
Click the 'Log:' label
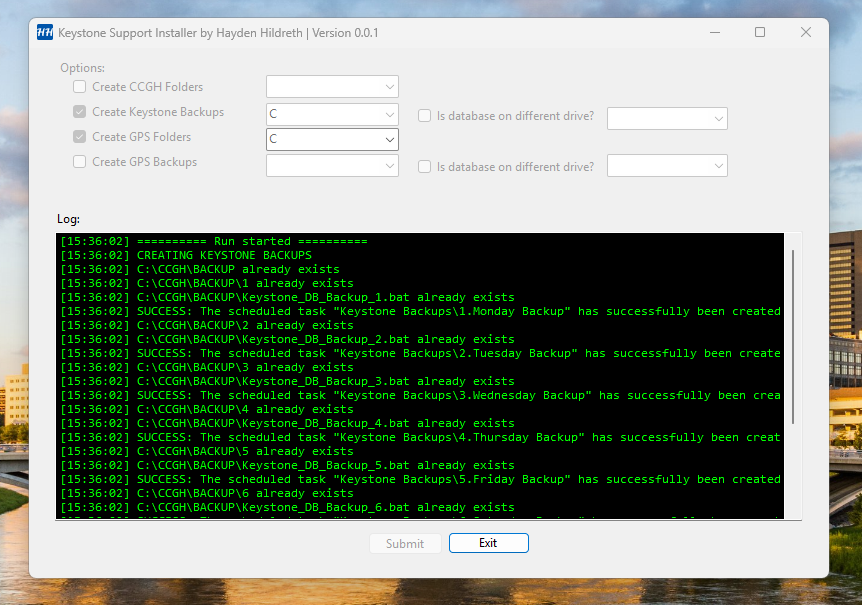point(68,219)
